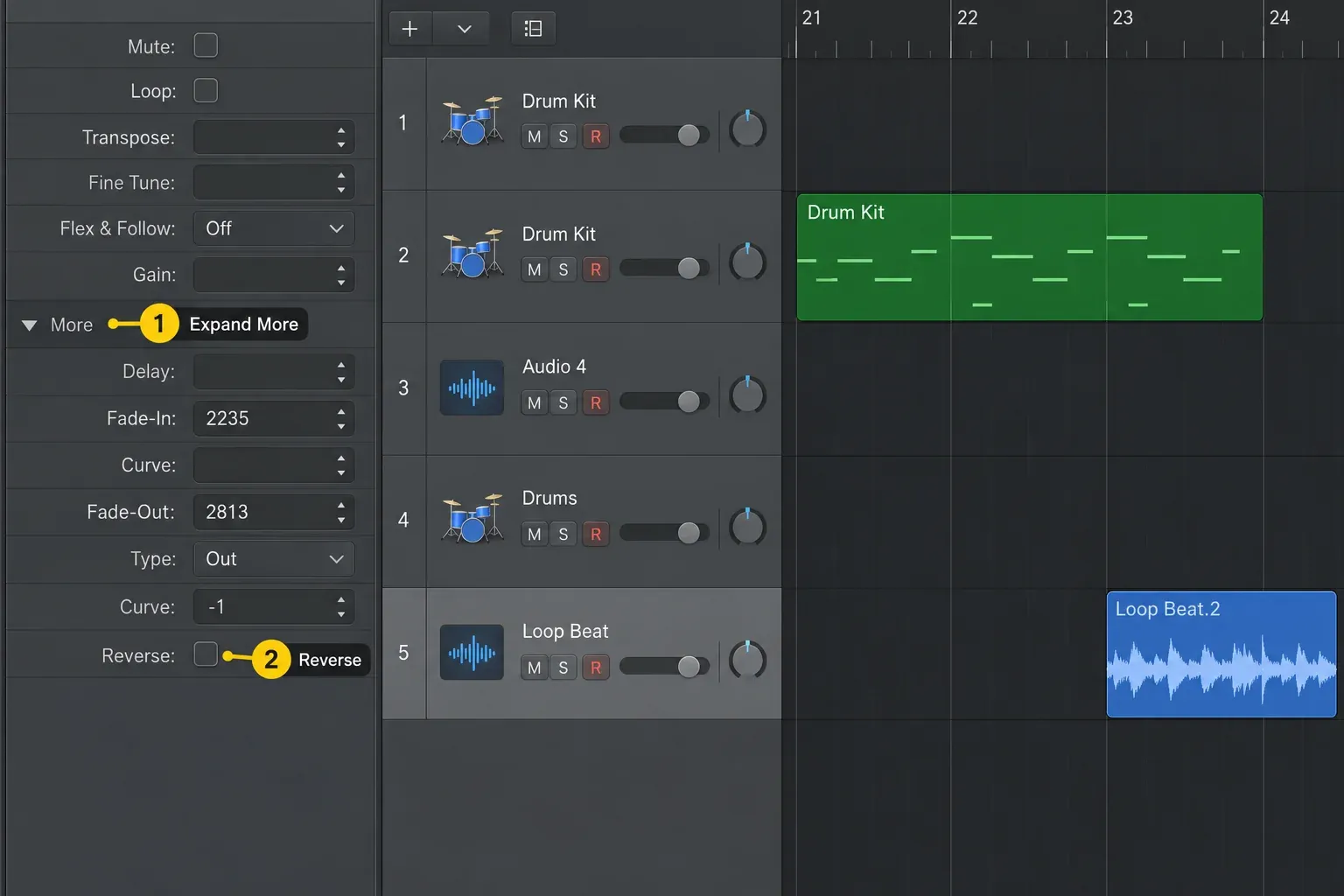Click the Fade-In value field 2235
Screen dimensions: 1344x896
point(274,418)
